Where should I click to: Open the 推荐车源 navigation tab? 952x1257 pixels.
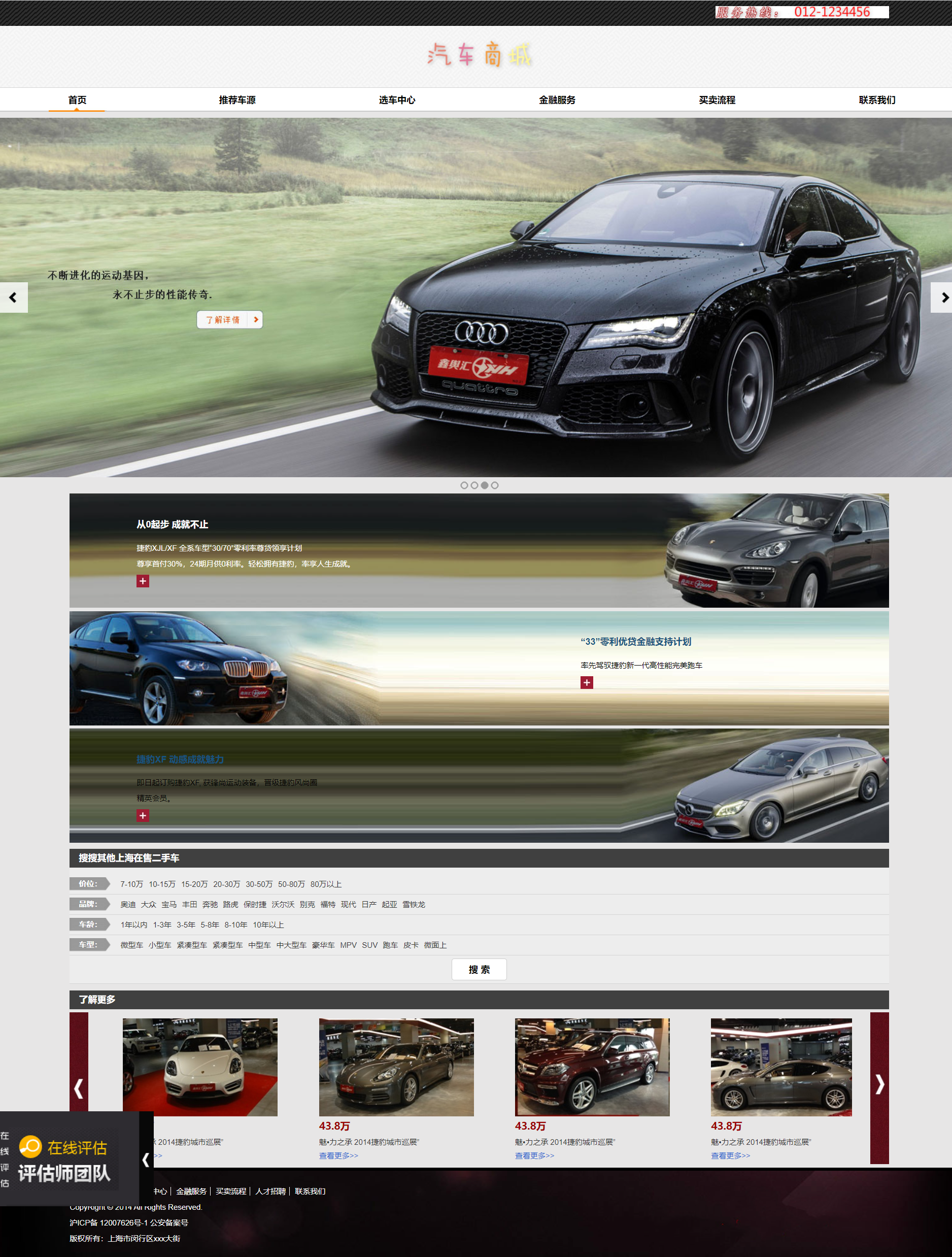coord(237,100)
